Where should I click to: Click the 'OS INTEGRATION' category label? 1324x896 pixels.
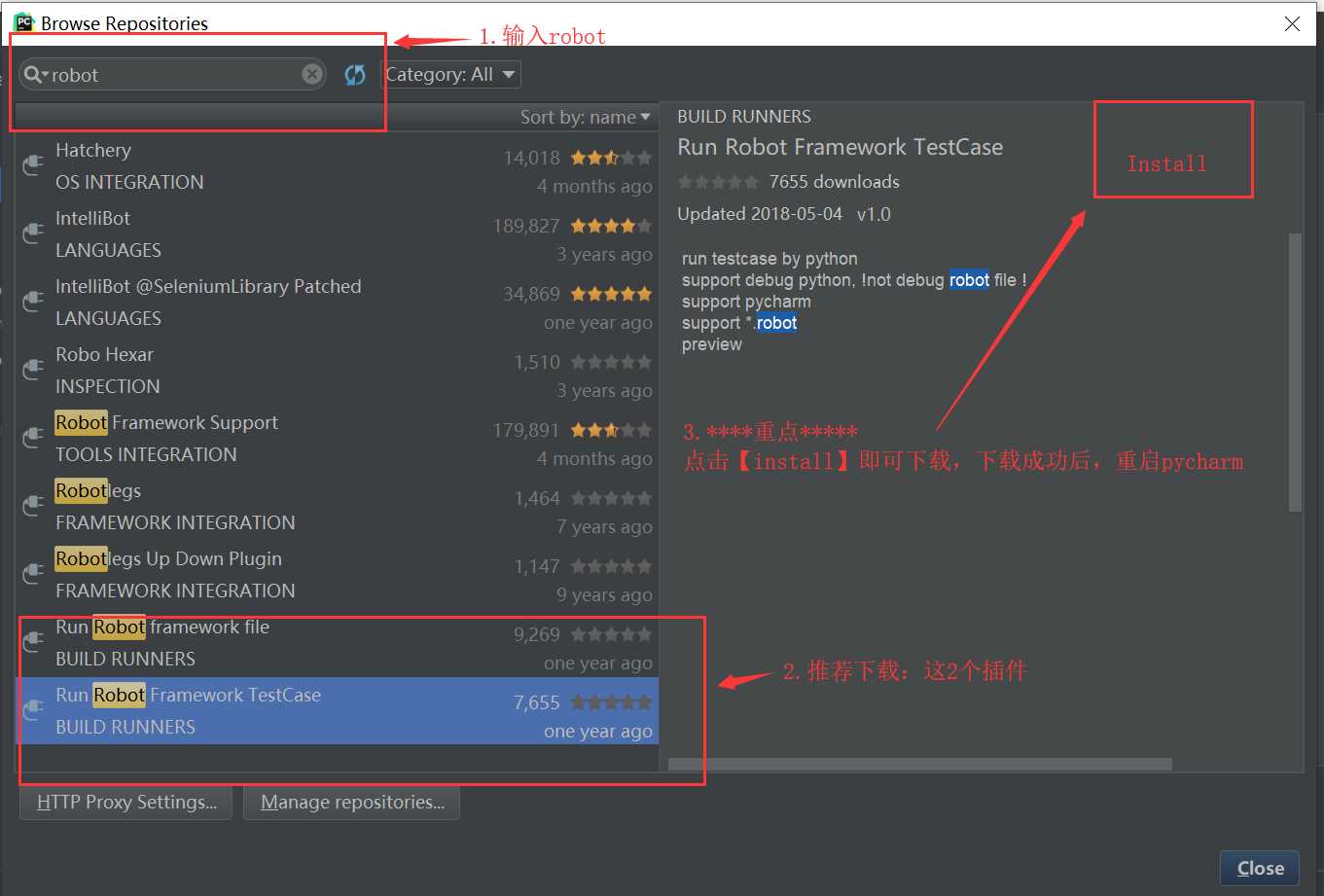point(129,182)
